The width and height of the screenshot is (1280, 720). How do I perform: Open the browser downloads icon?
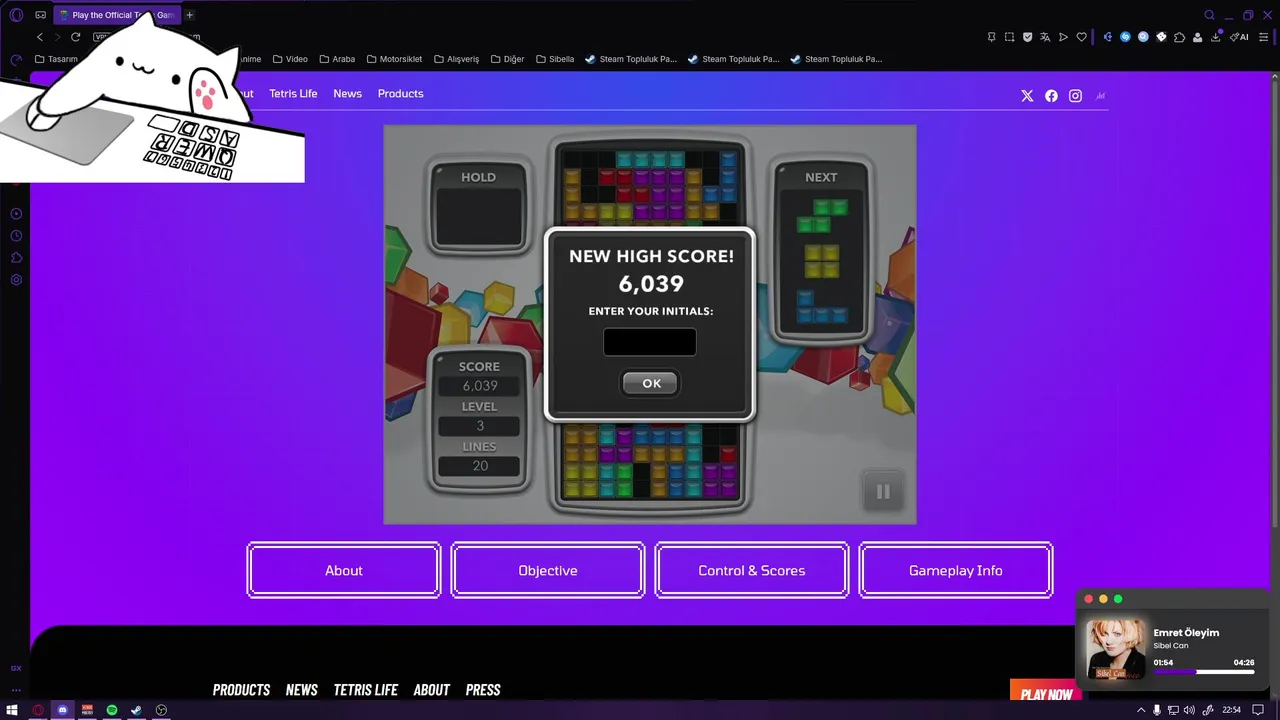(x=1216, y=37)
